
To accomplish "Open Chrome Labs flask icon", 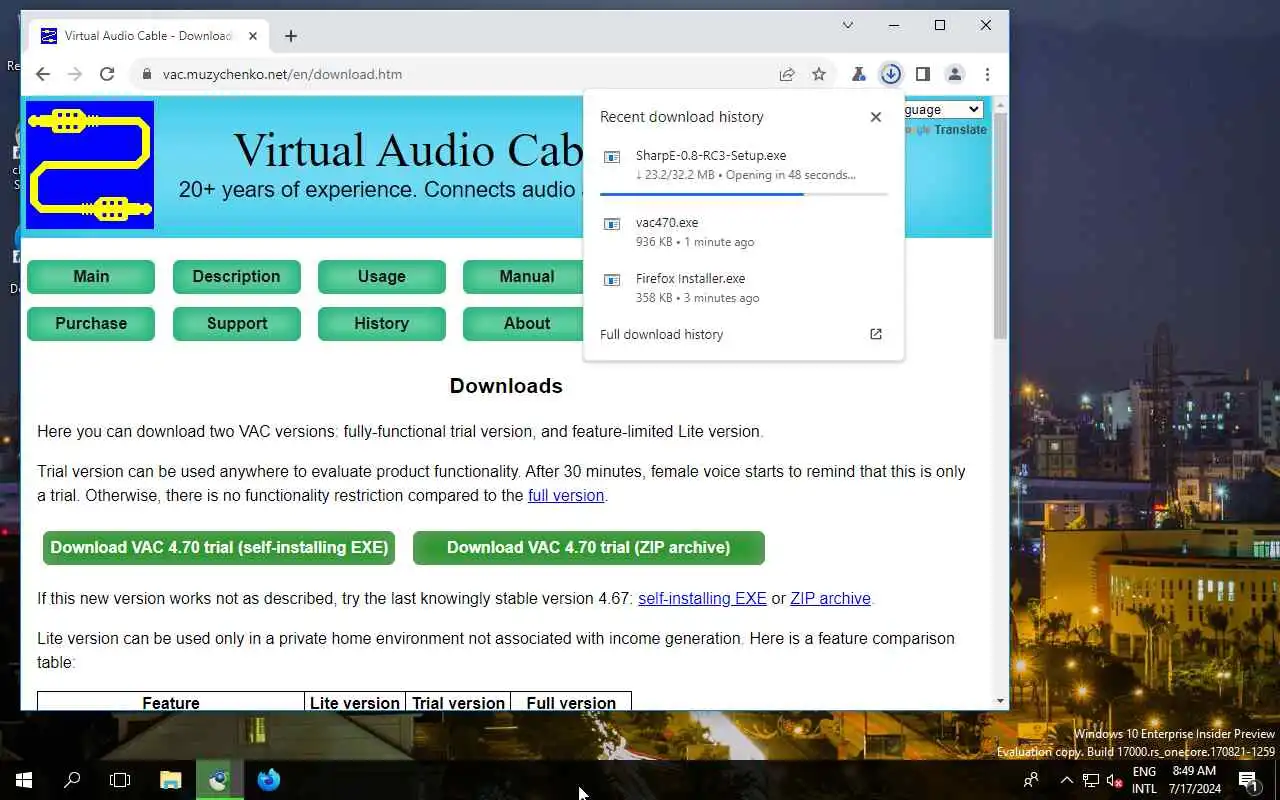I will [x=858, y=74].
